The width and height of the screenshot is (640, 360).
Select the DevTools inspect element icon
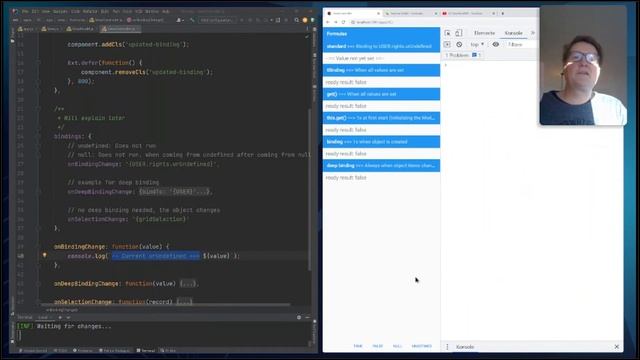click(x=448, y=33)
